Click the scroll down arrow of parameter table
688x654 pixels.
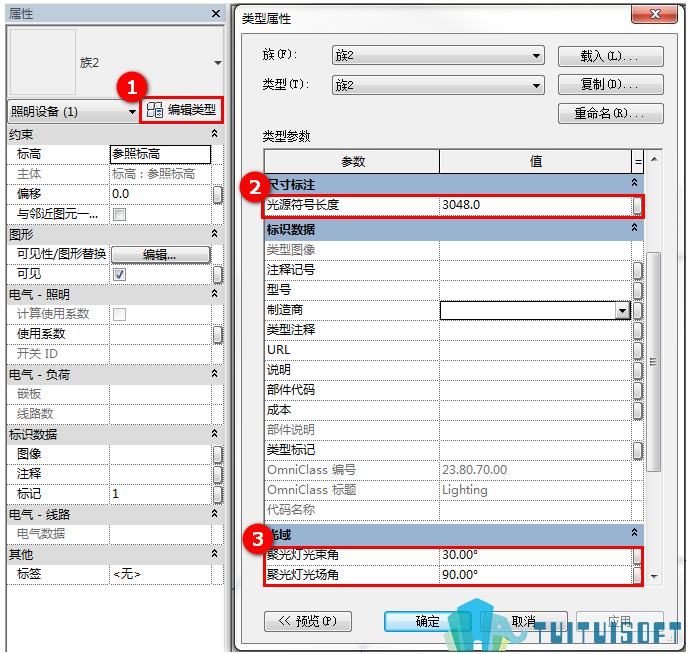(x=654, y=577)
